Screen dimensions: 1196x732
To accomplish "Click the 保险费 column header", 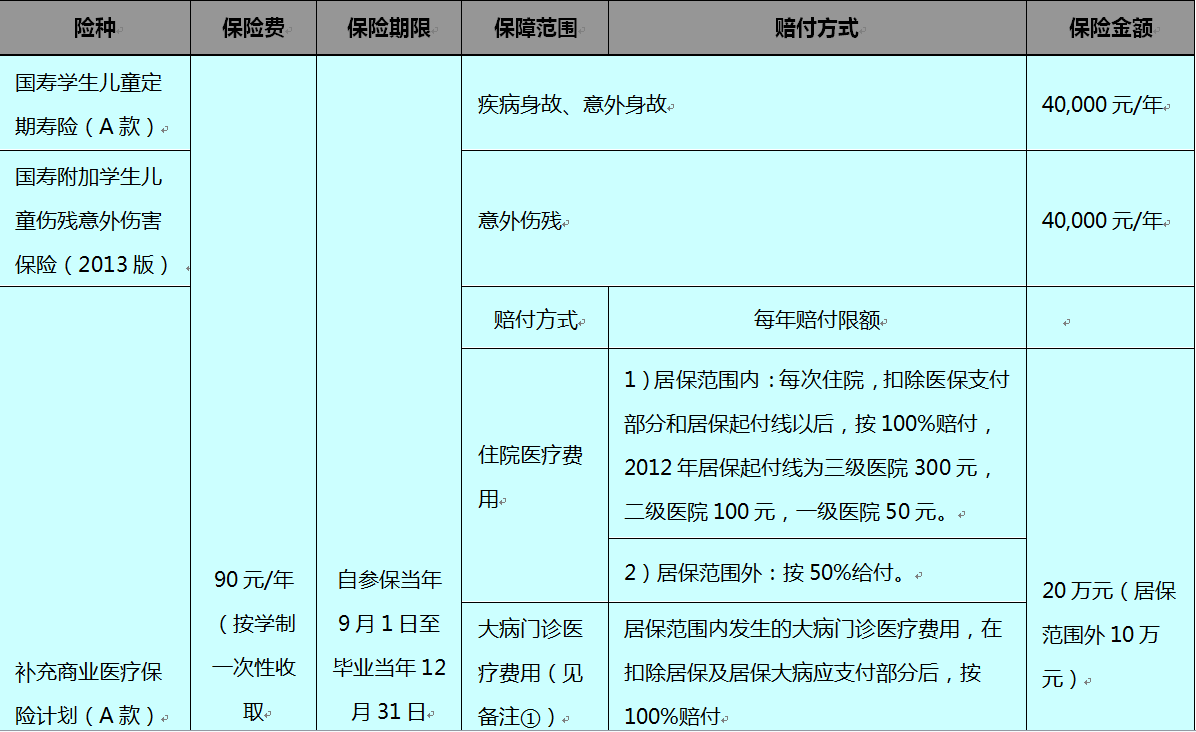I will click(x=253, y=28).
